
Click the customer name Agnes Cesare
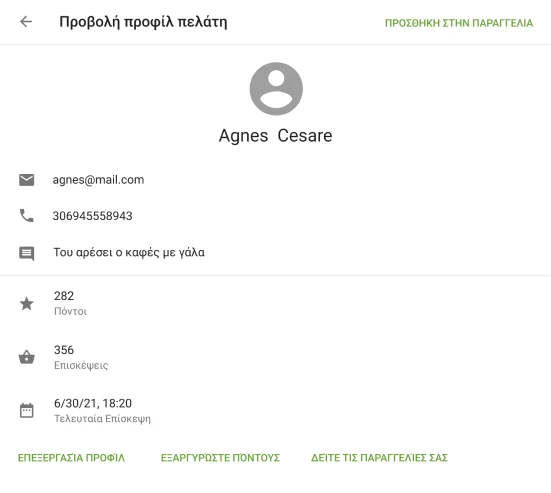pyautogui.click(x=276, y=136)
